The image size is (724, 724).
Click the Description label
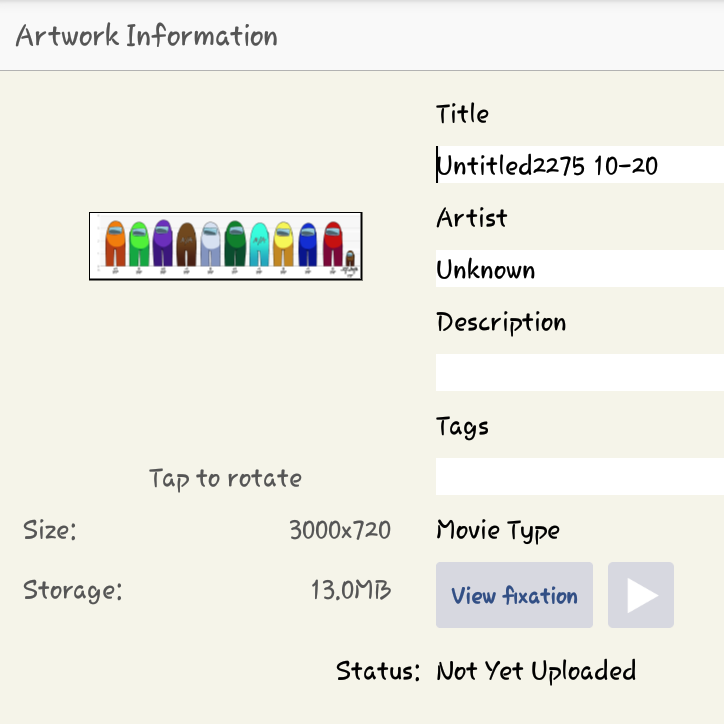501,322
